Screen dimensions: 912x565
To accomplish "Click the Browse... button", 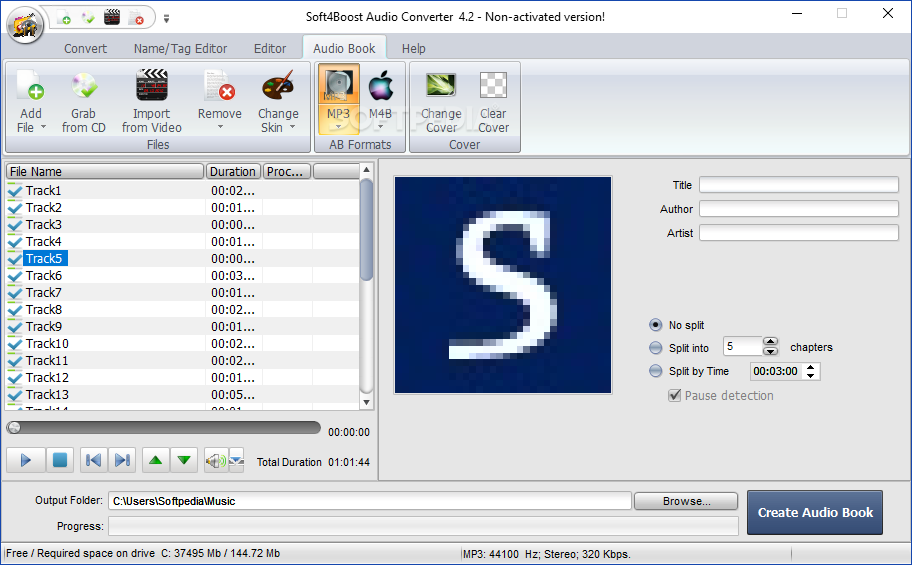I will [686, 501].
